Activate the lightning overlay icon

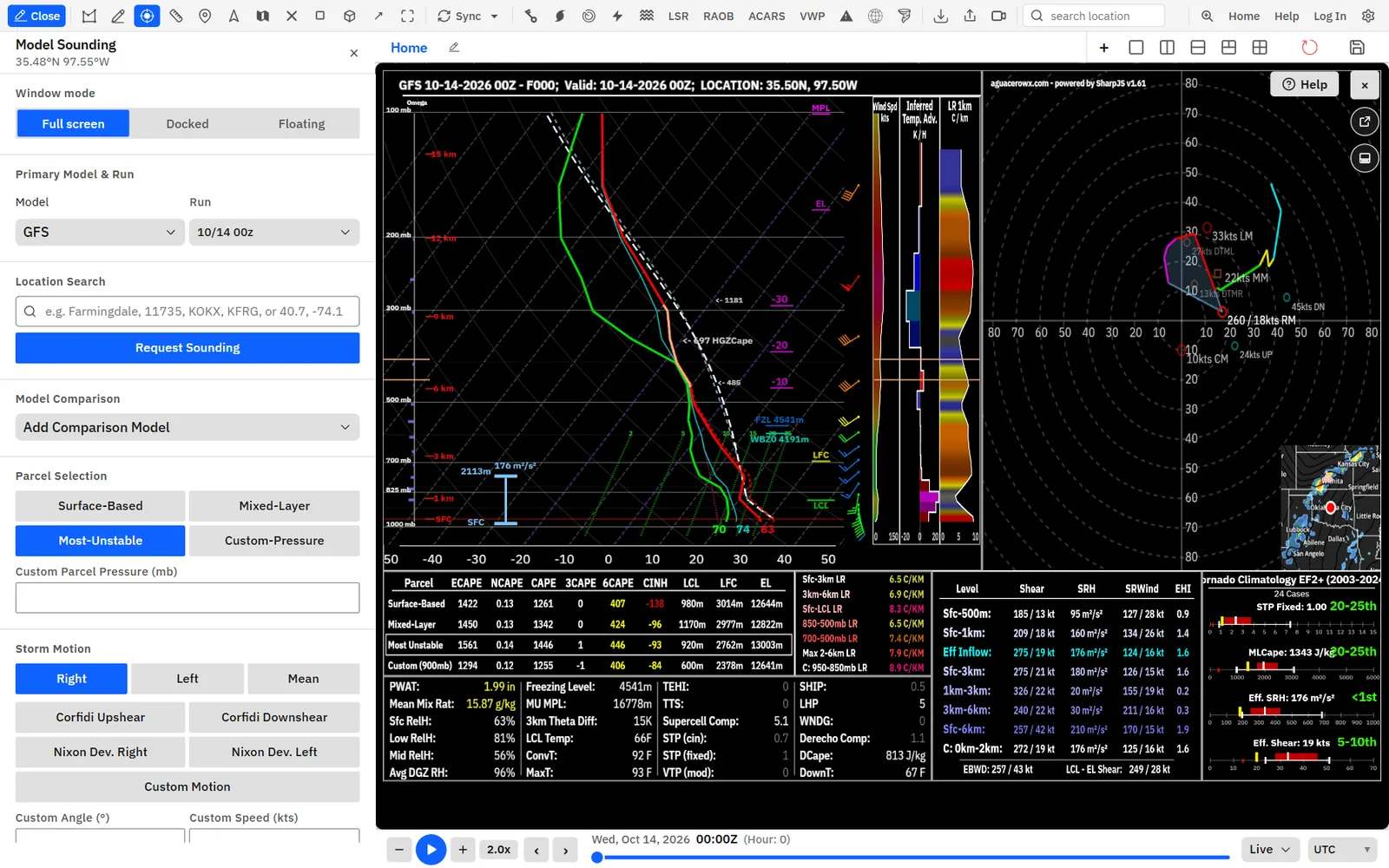617,16
